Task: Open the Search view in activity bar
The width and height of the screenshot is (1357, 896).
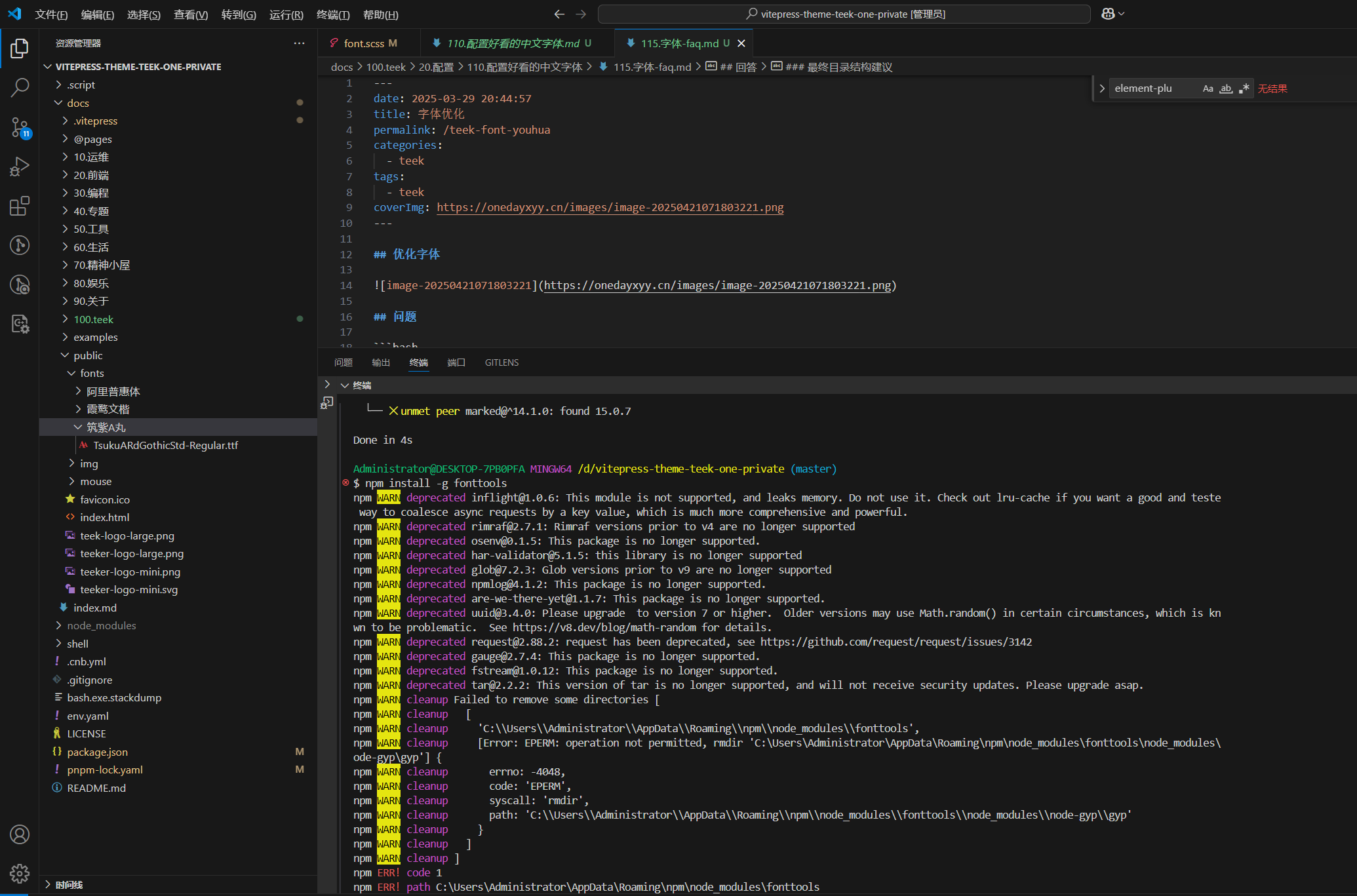Action: pyautogui.click(x=20, y=88)
